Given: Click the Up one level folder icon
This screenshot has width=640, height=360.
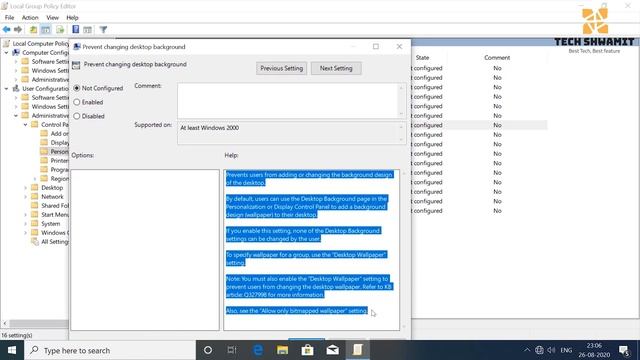Looking at the screenshot, I should click(33, 29).
